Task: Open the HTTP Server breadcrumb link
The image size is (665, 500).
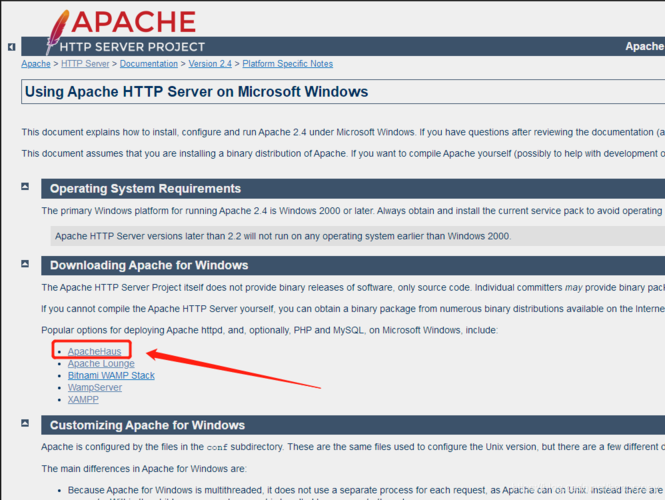Action: [x=85, y=64]
